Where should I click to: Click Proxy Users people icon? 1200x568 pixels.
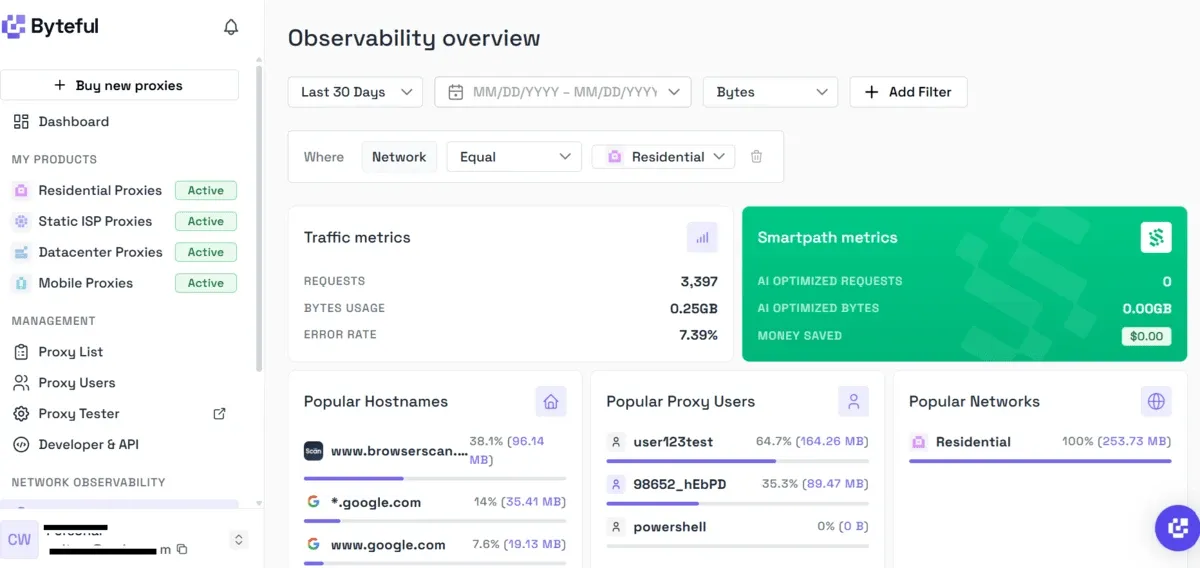[x=21, y=383]
